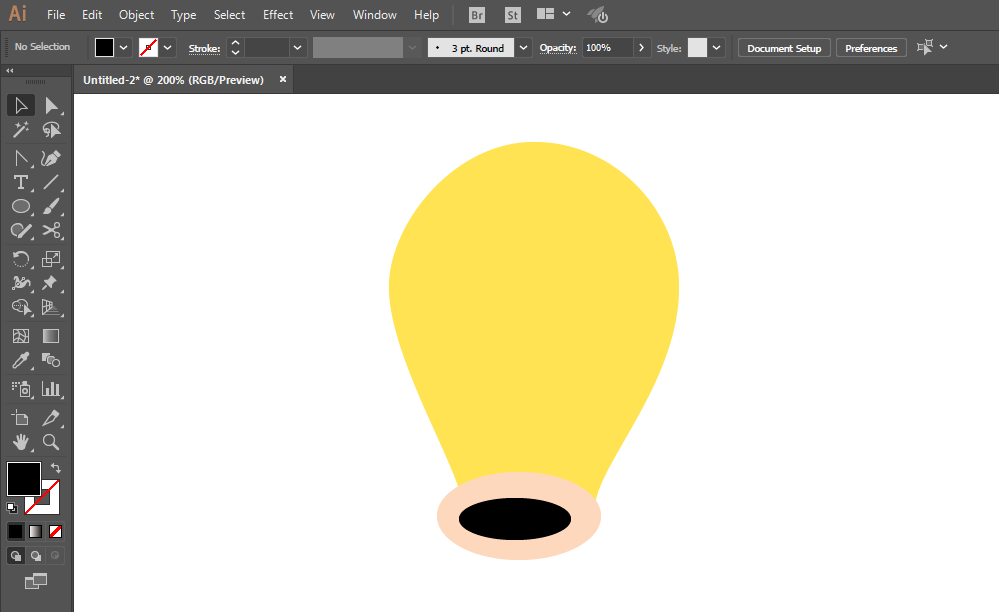Open the fill color dropdown in control bar

[124, 48]
